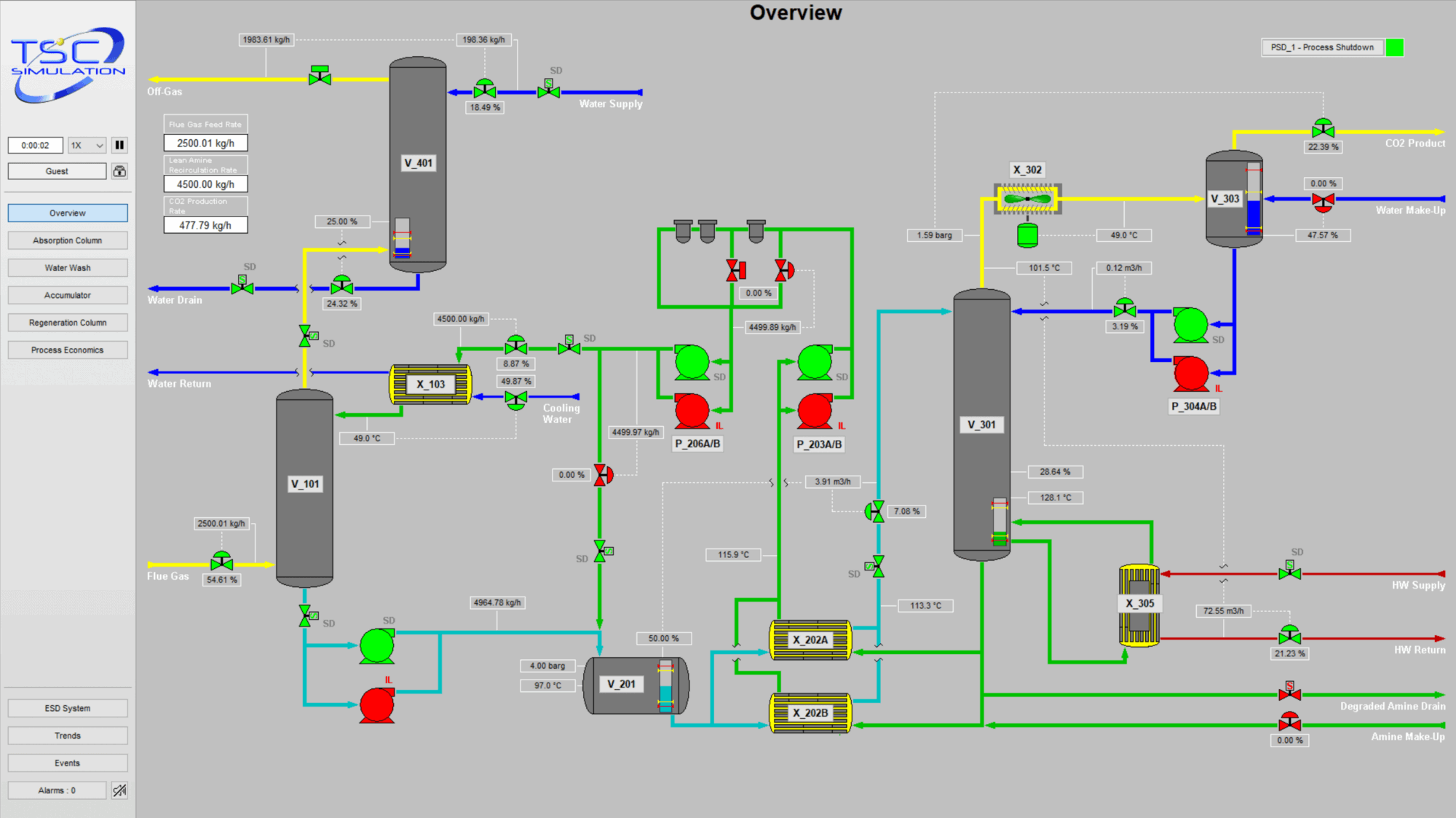The height and width of the screenshot is (818, 1456).
Task: Click the V_401 vessel label
Action: coord(418,163)
